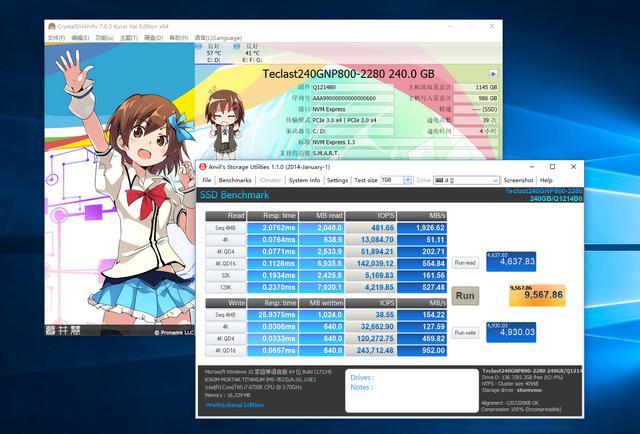Click the write response time 25.9375ms
The width and height of the screenshot is (640, 434).
point(273,315)
